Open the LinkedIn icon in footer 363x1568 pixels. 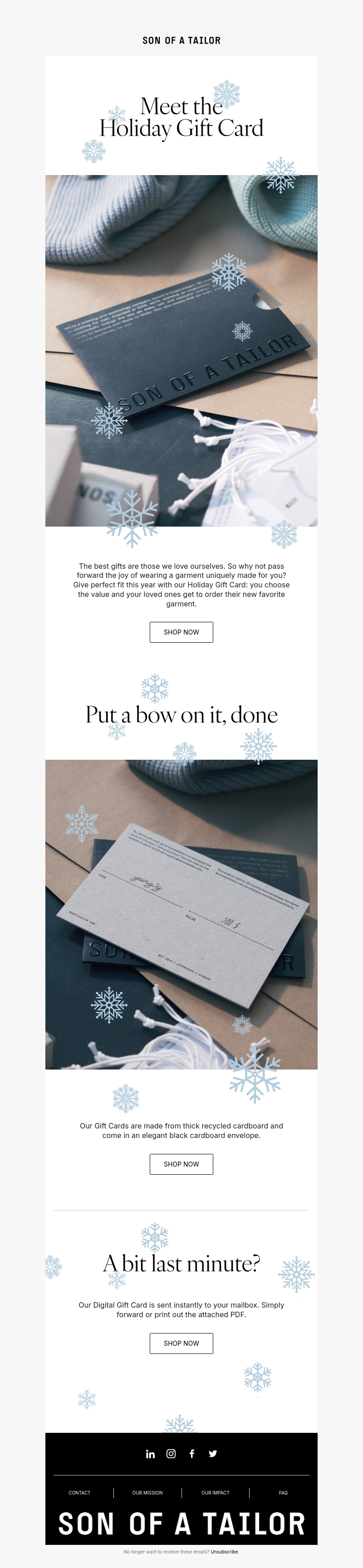coord(151,1454)
